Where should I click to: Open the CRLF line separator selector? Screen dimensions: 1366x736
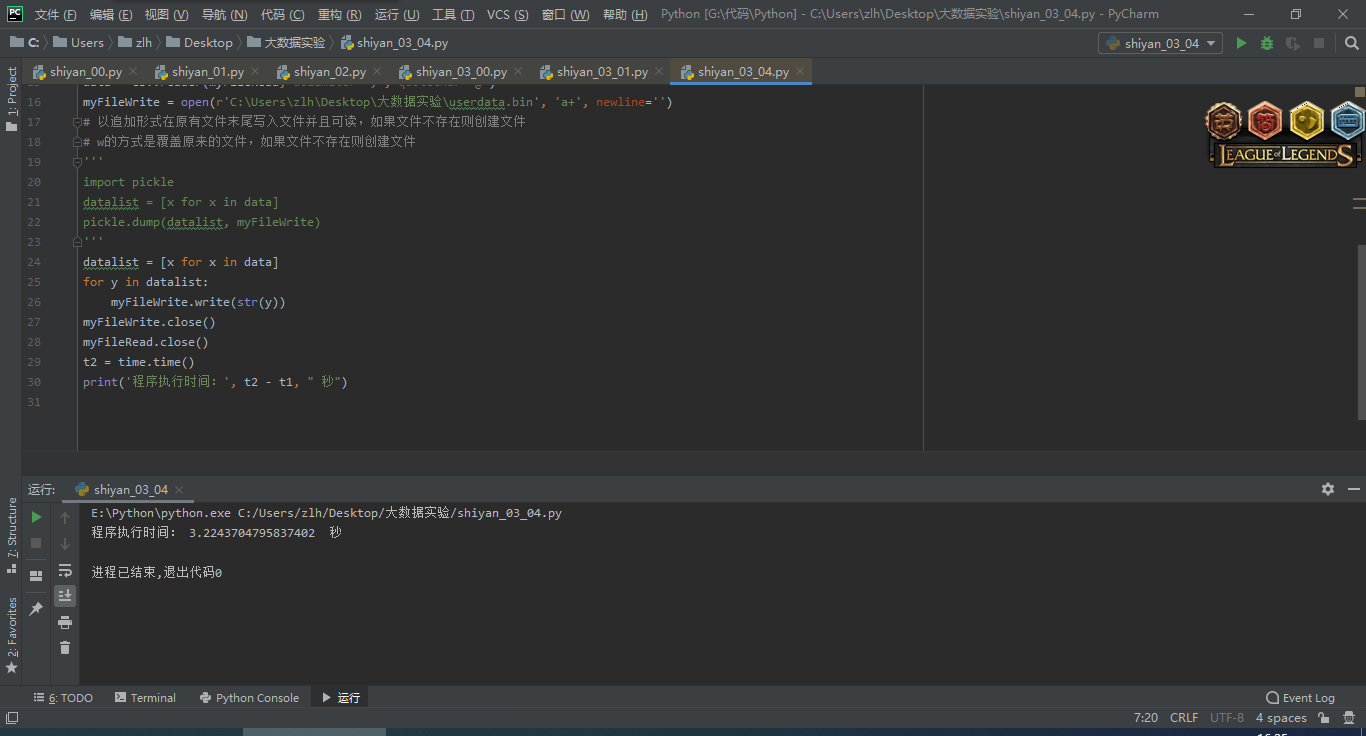(x=1183, y=718)
